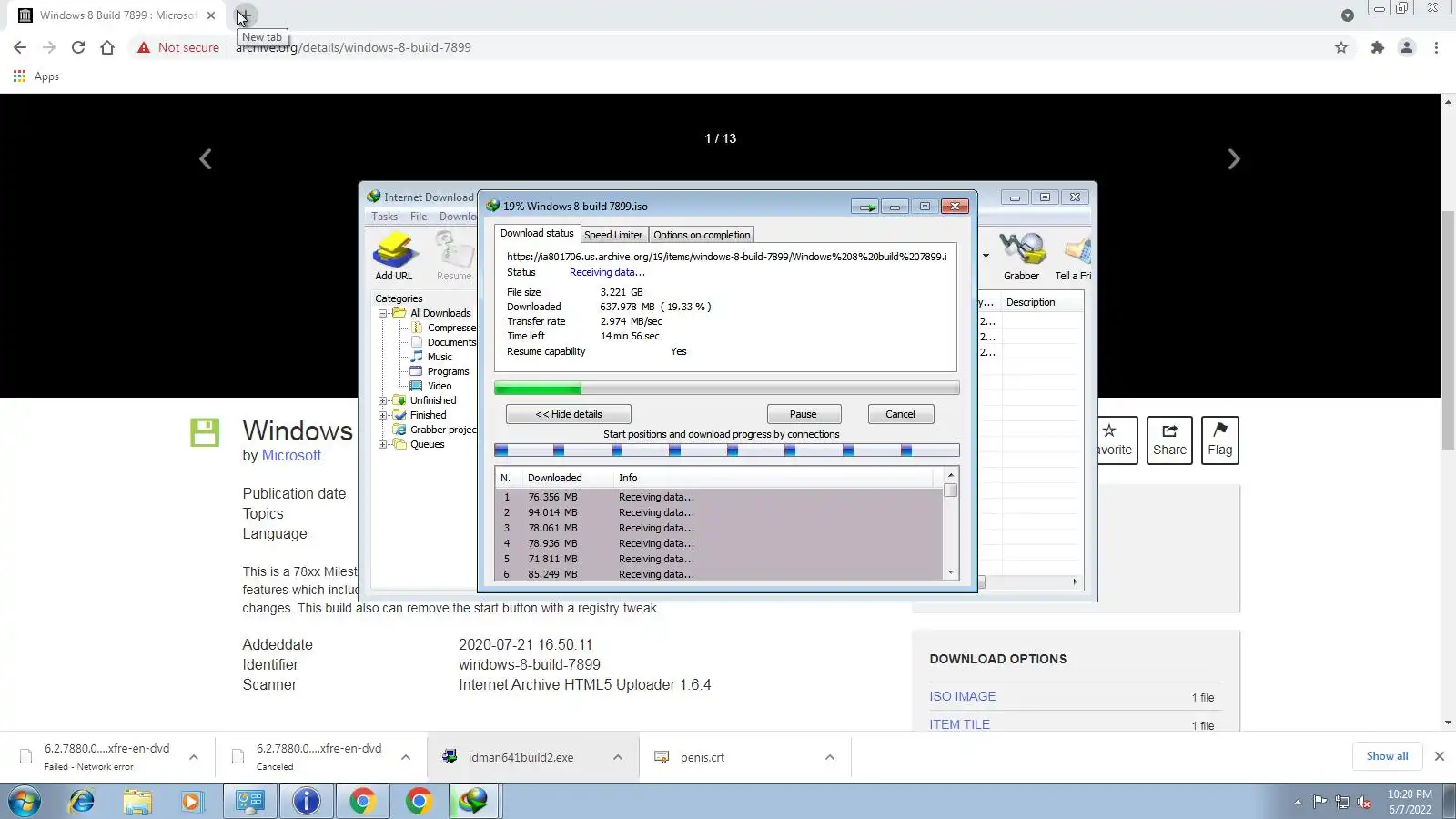
Task: Open Windows Media Player from the taskbar
Action: (191, 801)
